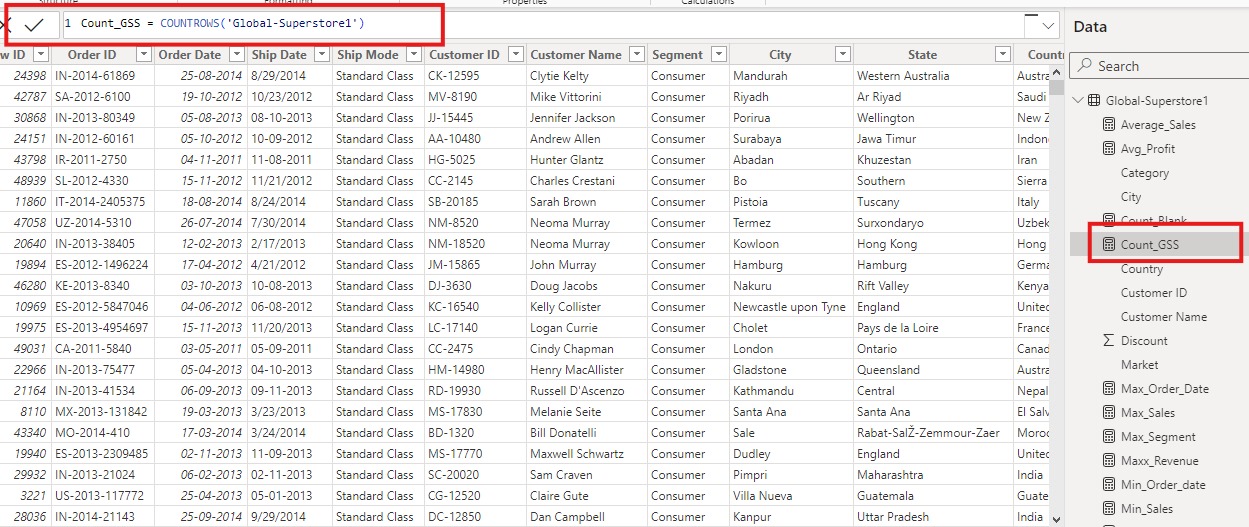Screen dimensions: 1249x527
Task: Click the Min_Sales measure calculator icon
Action: pos(1108,508)
